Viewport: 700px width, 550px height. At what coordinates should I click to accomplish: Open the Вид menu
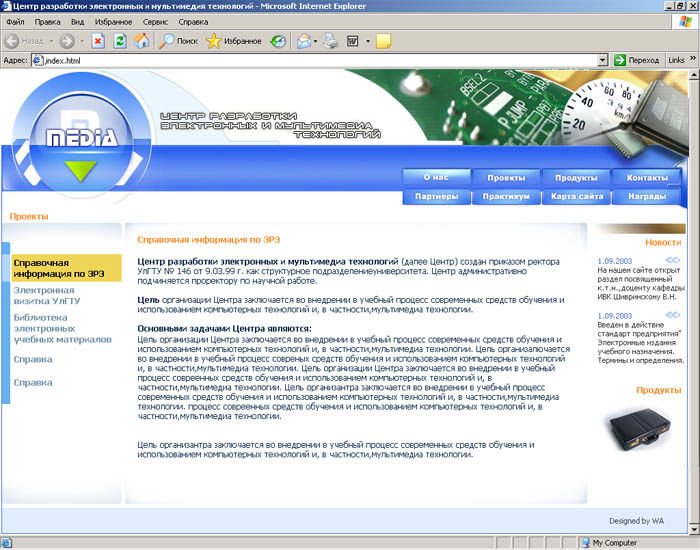[78, 22]
